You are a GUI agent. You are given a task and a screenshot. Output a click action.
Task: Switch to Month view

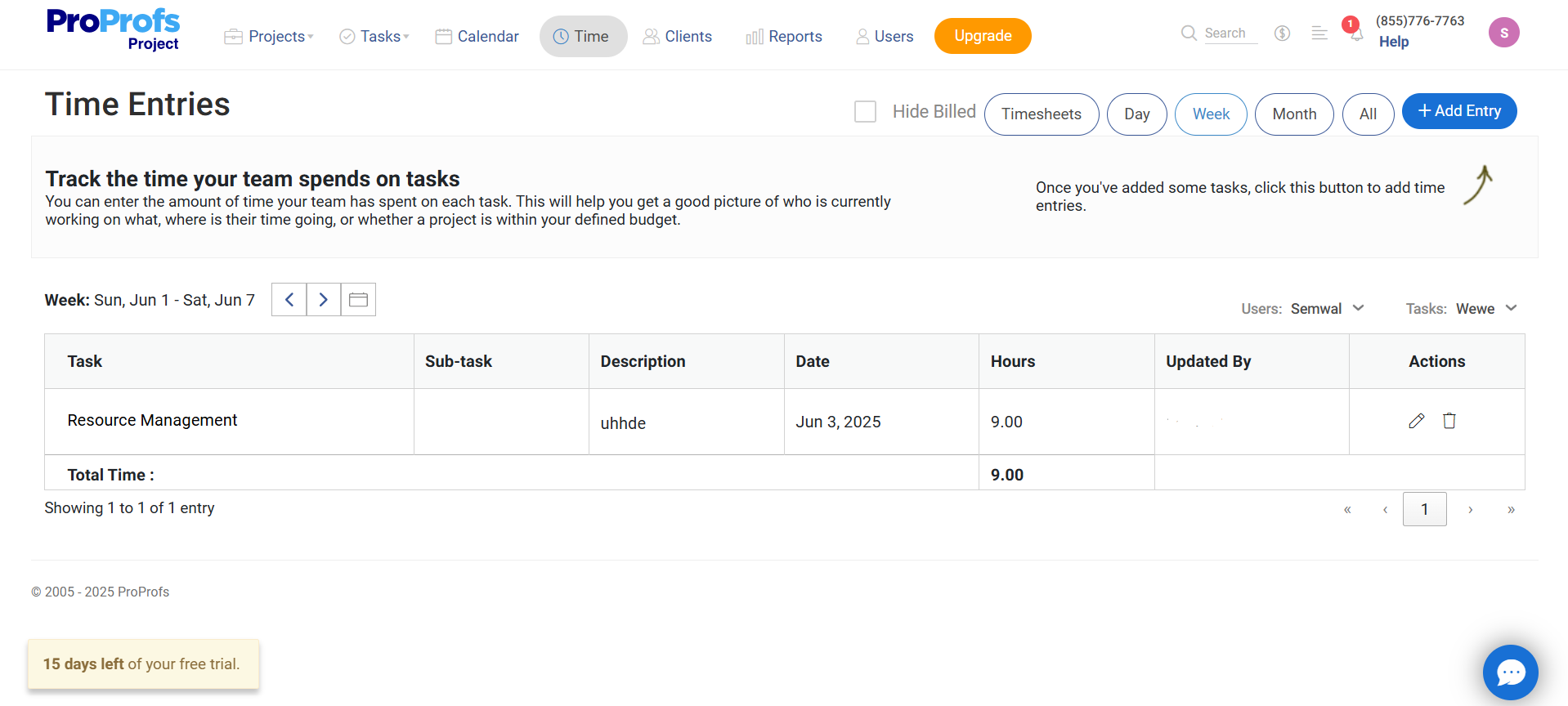pyautogui.click(x=1294, y=114)
